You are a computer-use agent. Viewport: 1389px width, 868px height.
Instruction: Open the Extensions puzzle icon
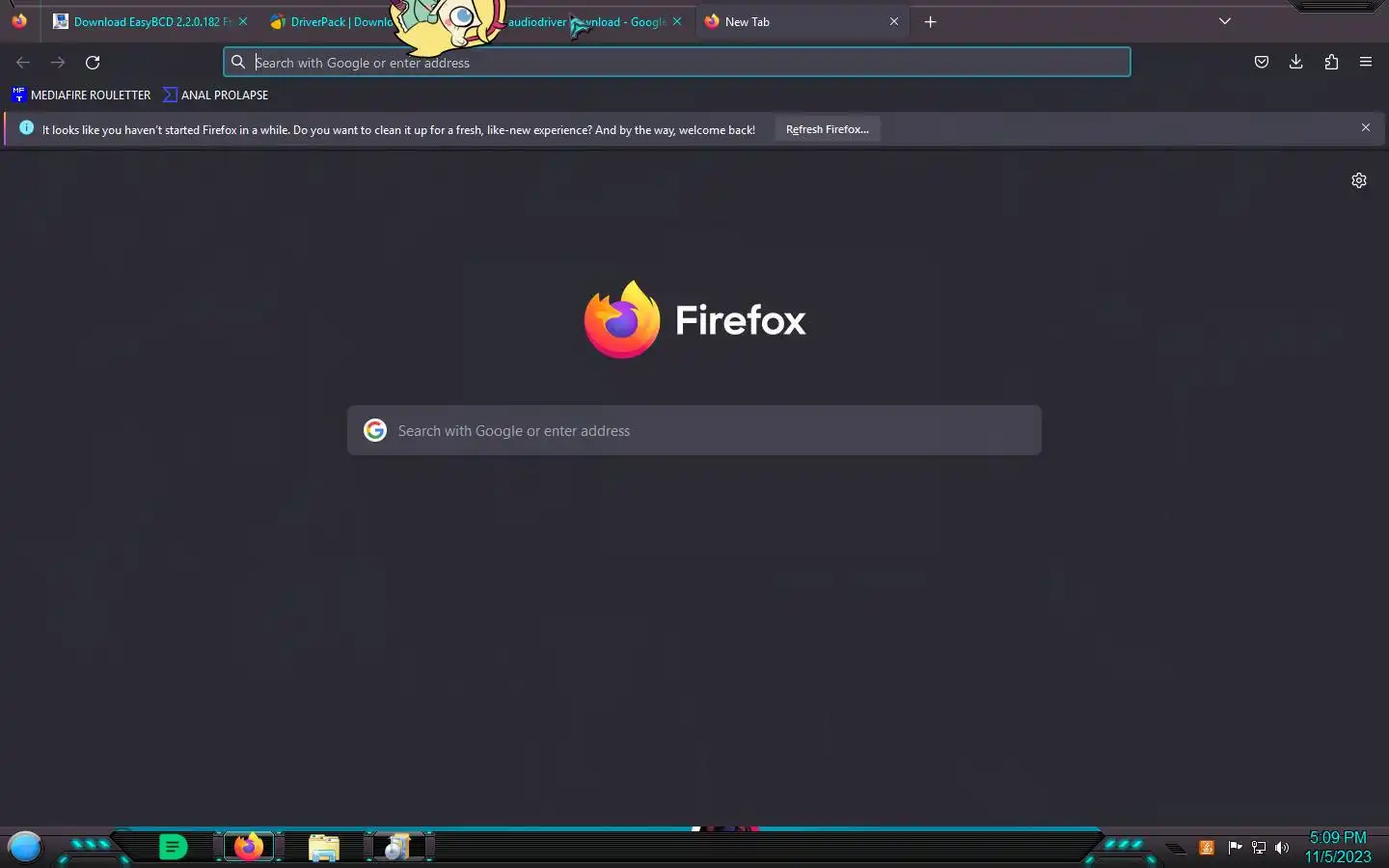[1331, 63]
